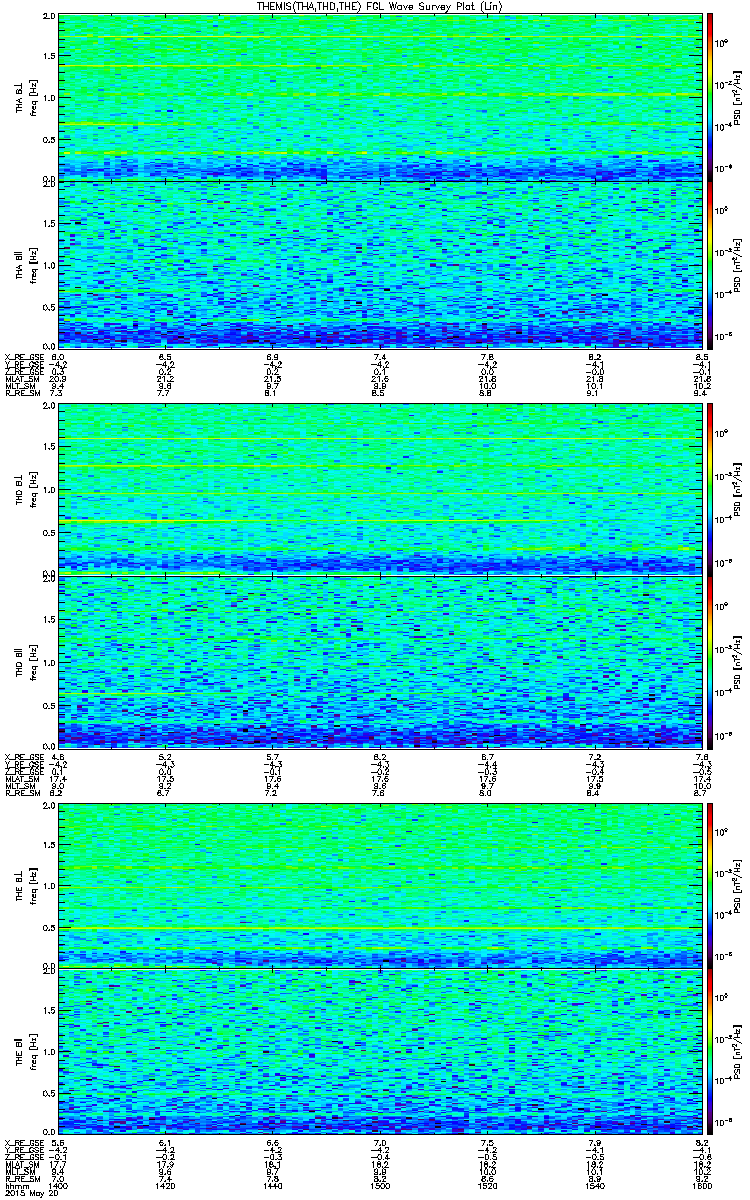Click the color bar beside THD B-perpendicular panel
750x1200 pixels.
[x=711, y=490]
